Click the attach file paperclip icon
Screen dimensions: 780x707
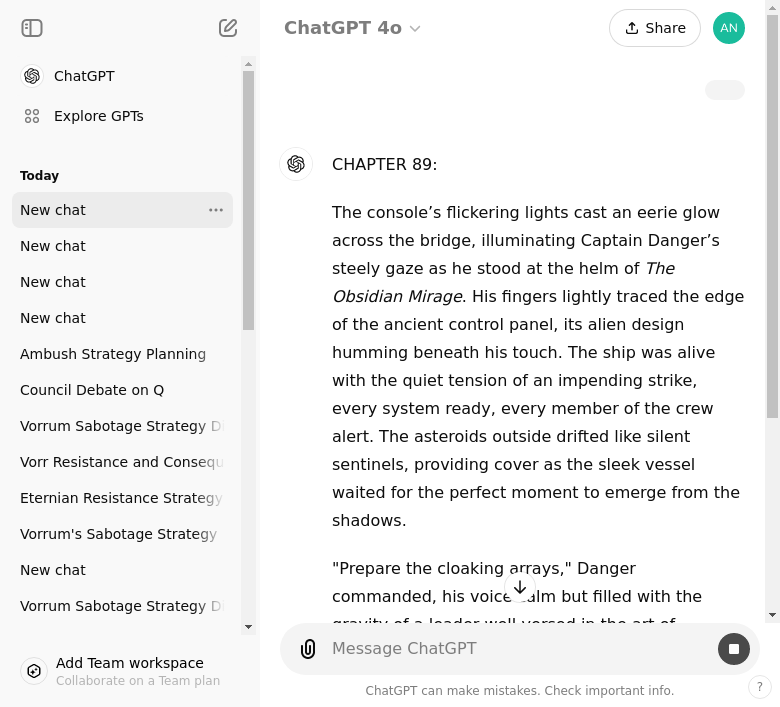pyautogui.click(x=308, y=649)
